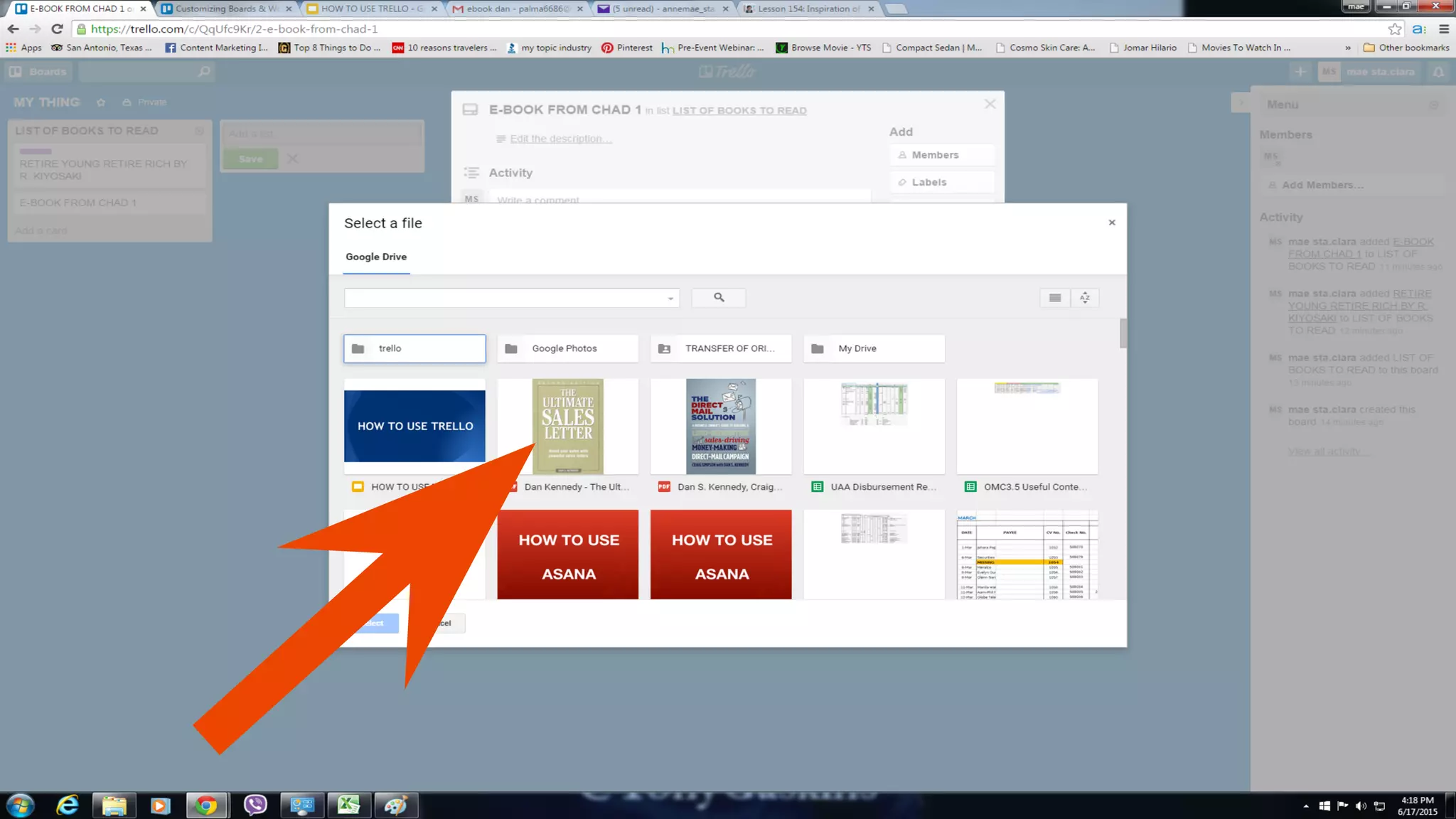Viewport: 1456px width, 819px height.
Task: Expand the search box dropdown arrow
Action: click(670, 299)
